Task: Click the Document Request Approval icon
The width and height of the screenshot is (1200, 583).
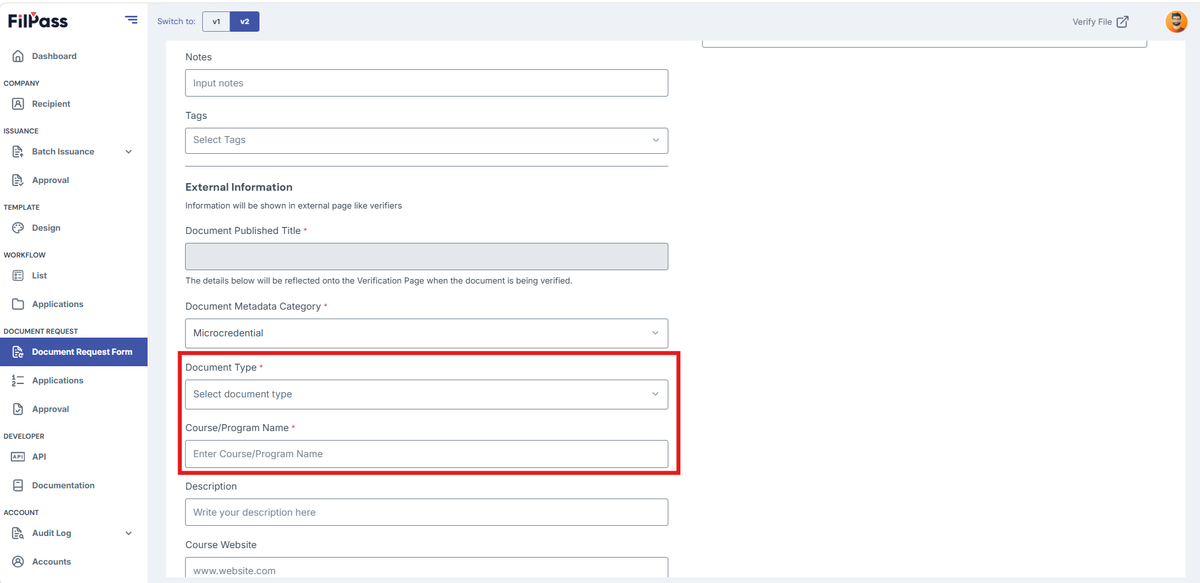Action: click(x=17, y=409)
